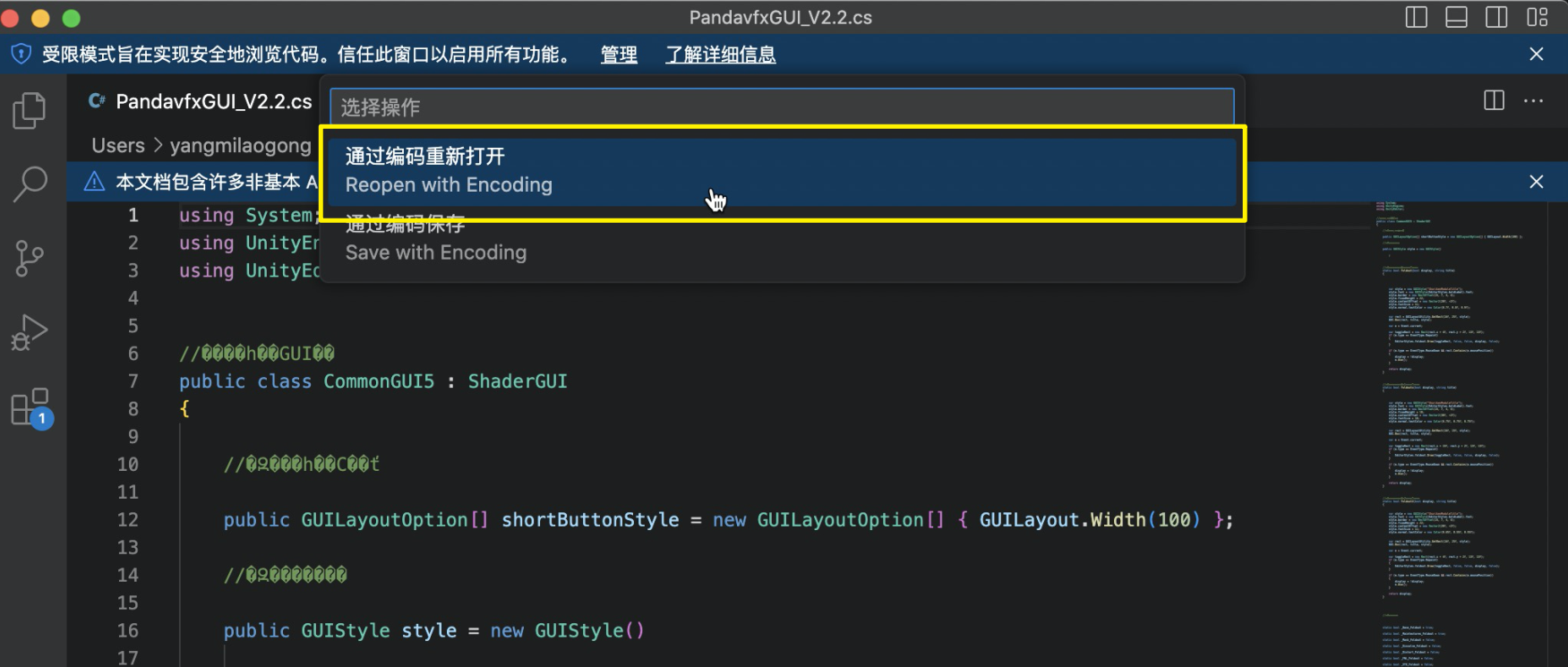Click the 选择操作 input field
Viewport: 1568px width, 667px height.
click(781, 107)
